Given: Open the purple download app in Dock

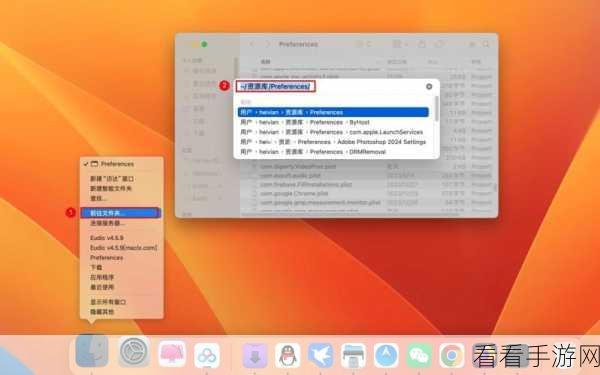Looking at the screenshot, I should tap(255, 355).
